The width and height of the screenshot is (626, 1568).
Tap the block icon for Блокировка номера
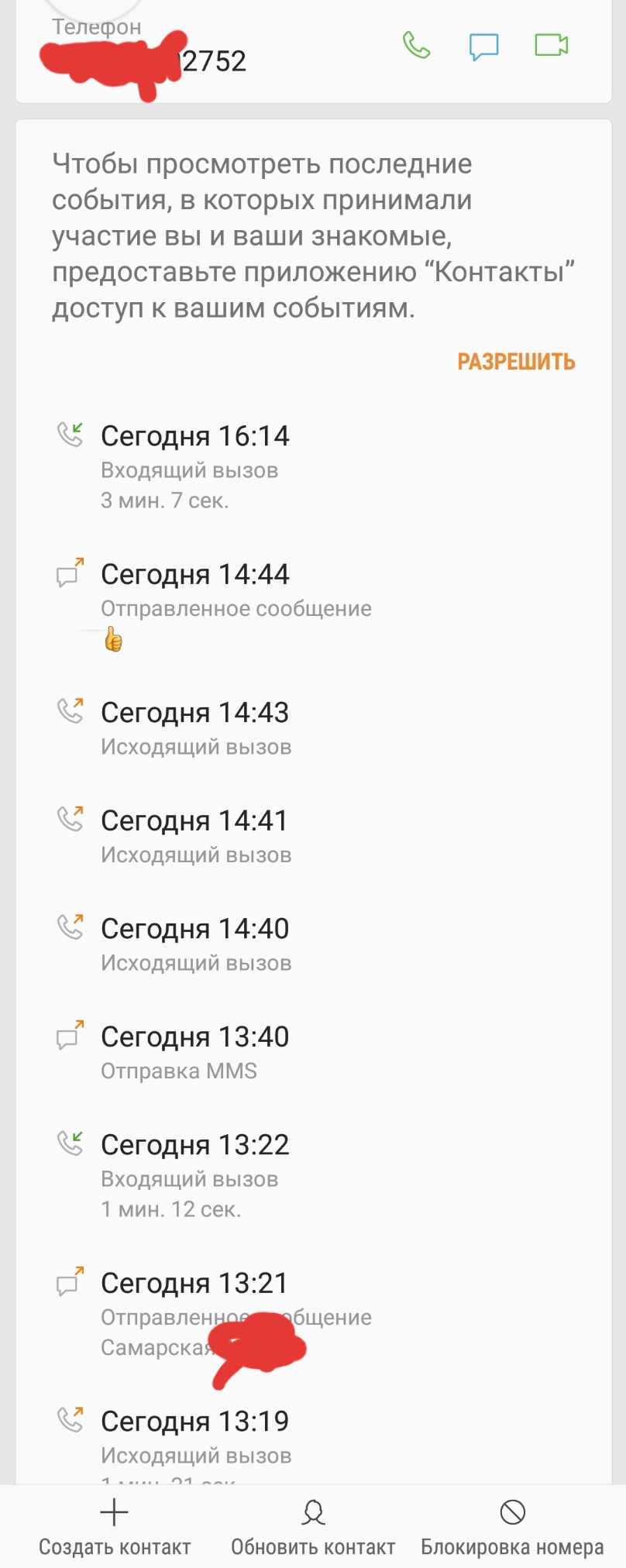512,1511
